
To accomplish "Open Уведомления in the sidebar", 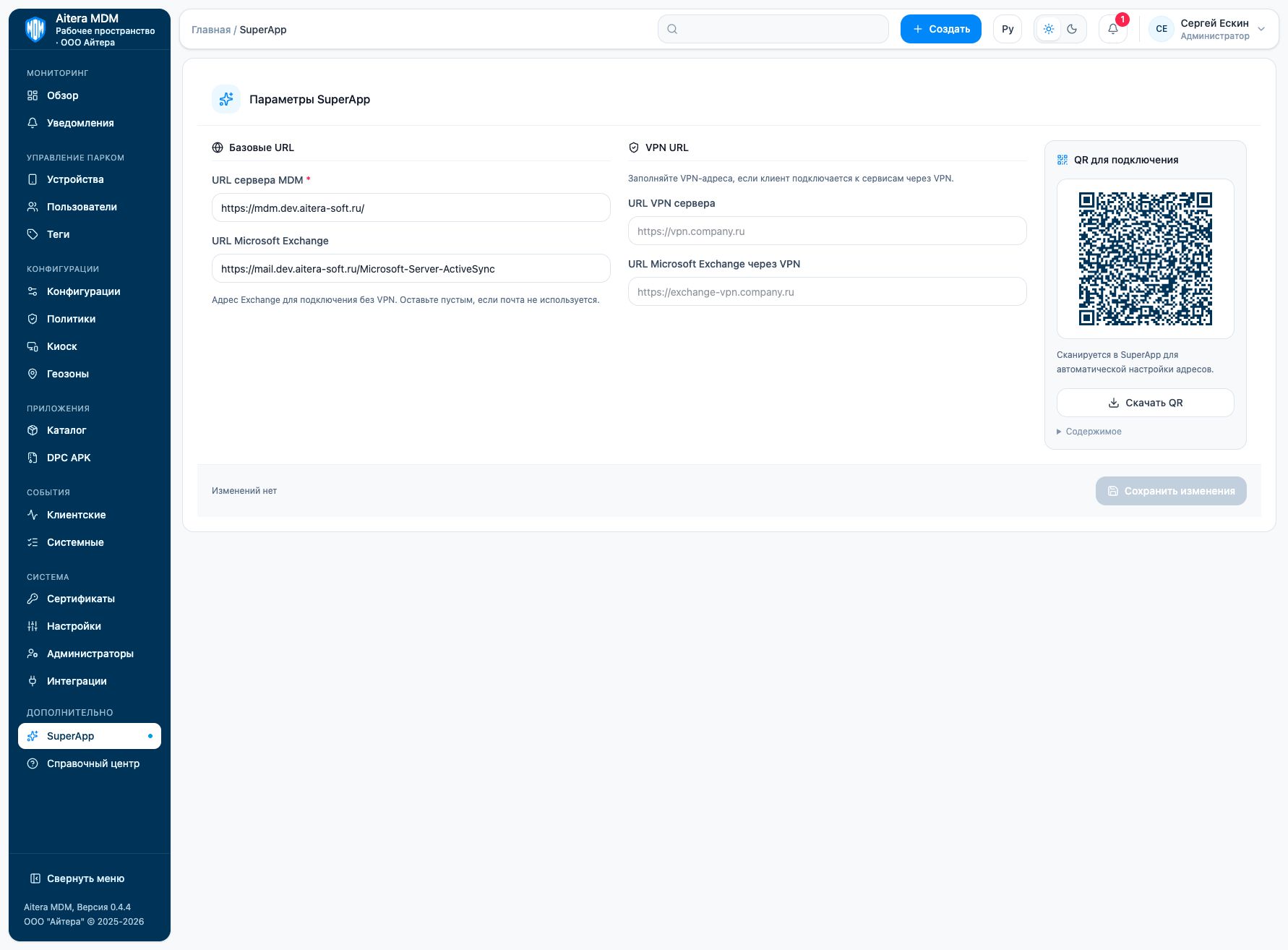I will (90, 123).
